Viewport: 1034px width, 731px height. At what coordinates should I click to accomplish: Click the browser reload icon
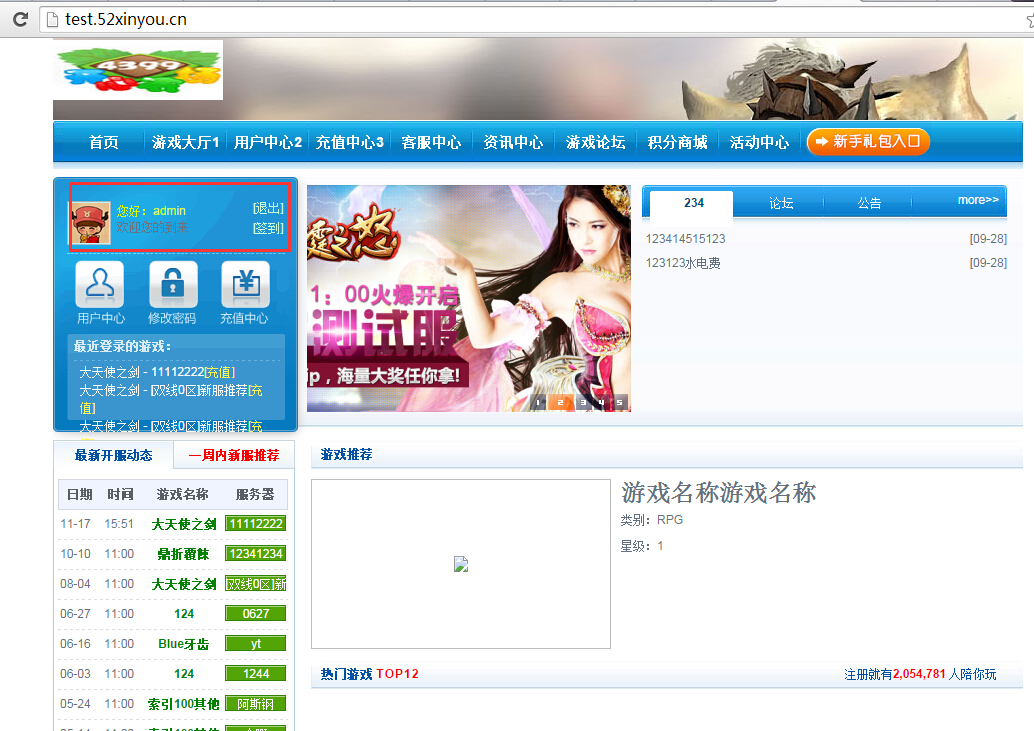coord(20,19)
